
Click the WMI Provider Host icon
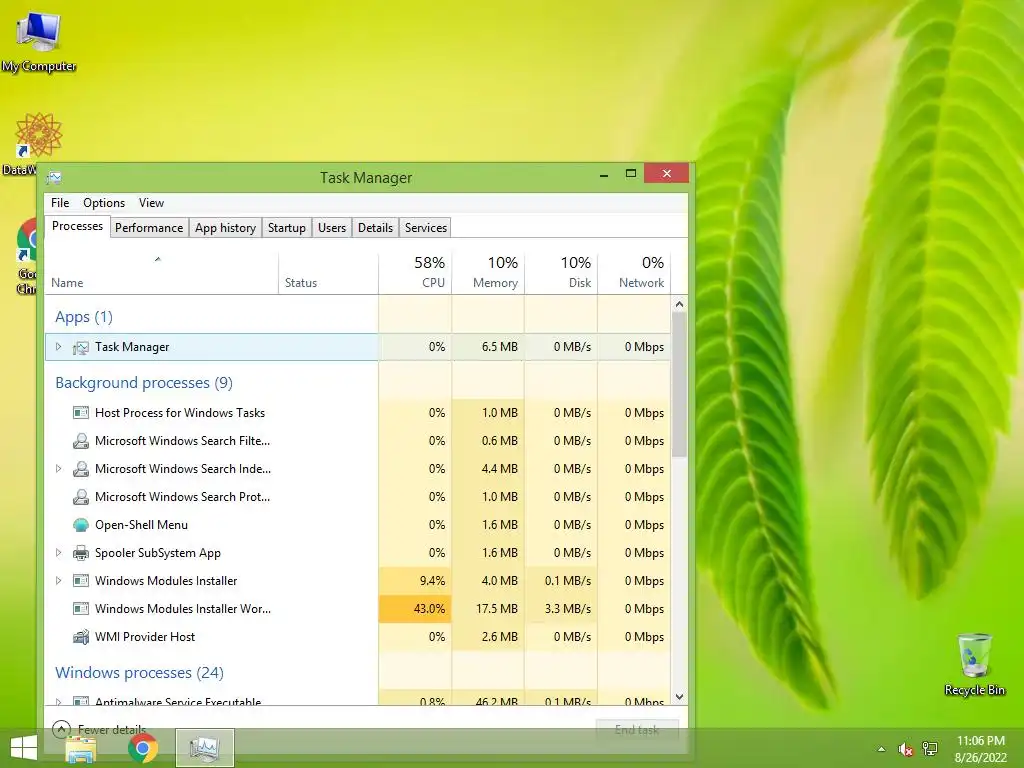(x=81, y=637)
